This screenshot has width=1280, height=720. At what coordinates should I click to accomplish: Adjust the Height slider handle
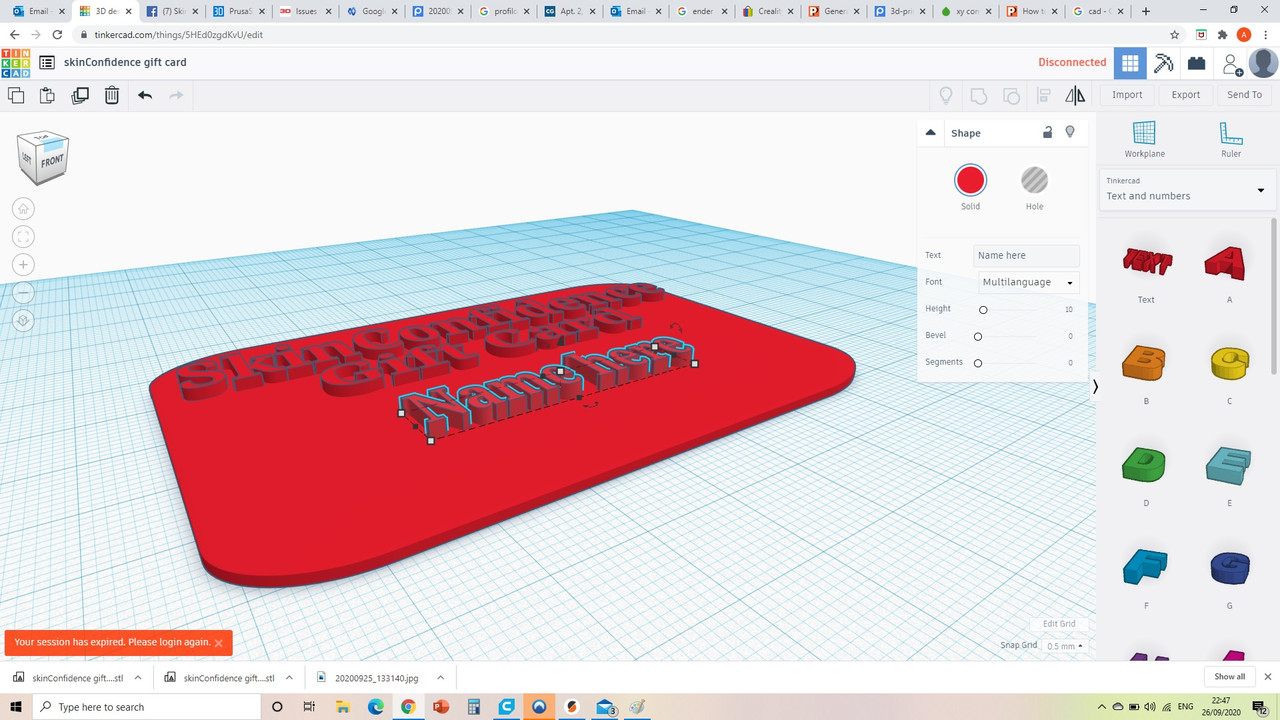983,310
